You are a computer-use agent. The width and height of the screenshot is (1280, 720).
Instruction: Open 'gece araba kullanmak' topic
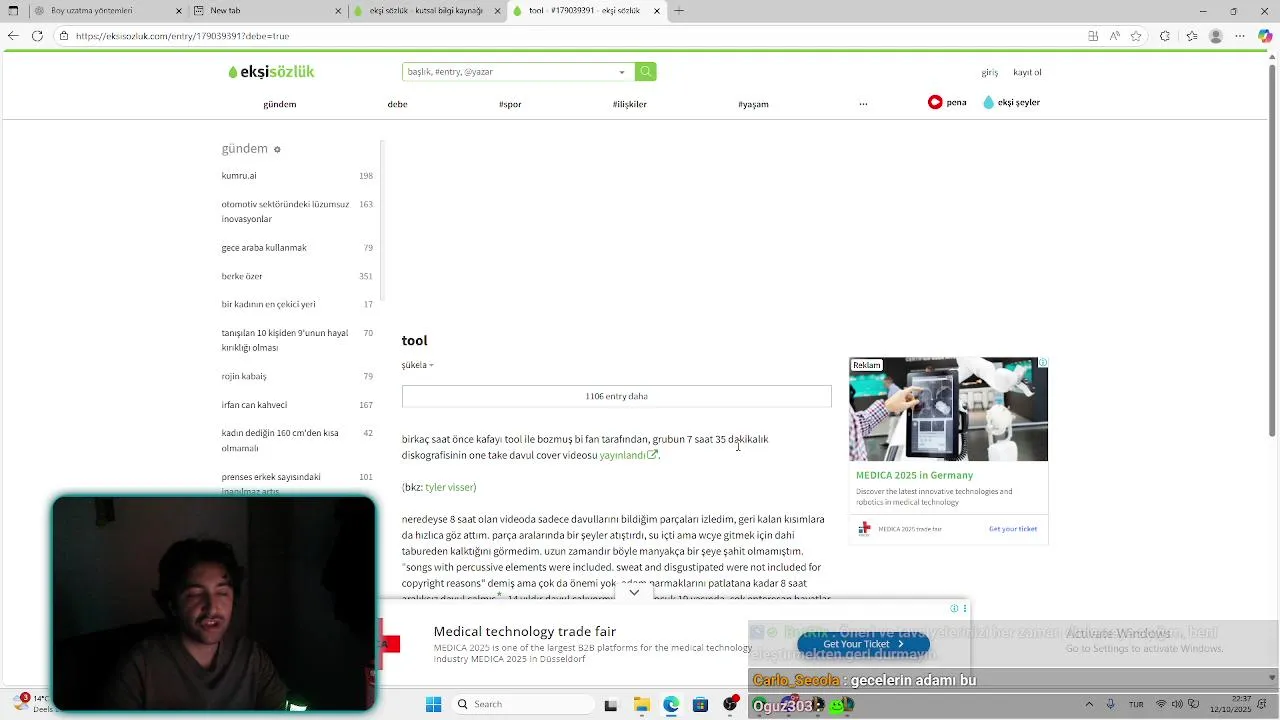tap(264, 248)
